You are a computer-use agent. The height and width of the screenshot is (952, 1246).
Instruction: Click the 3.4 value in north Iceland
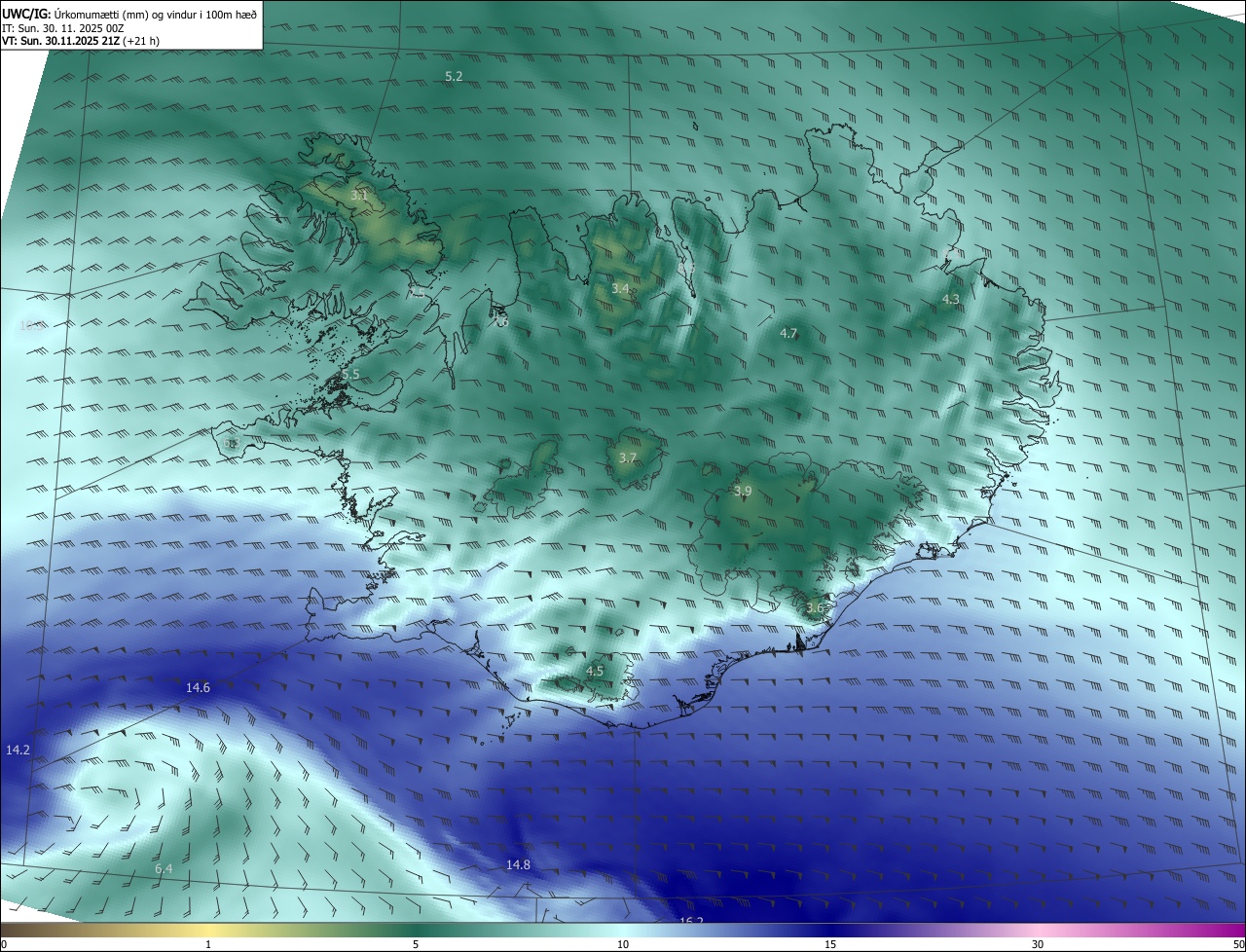pos(620,288)
